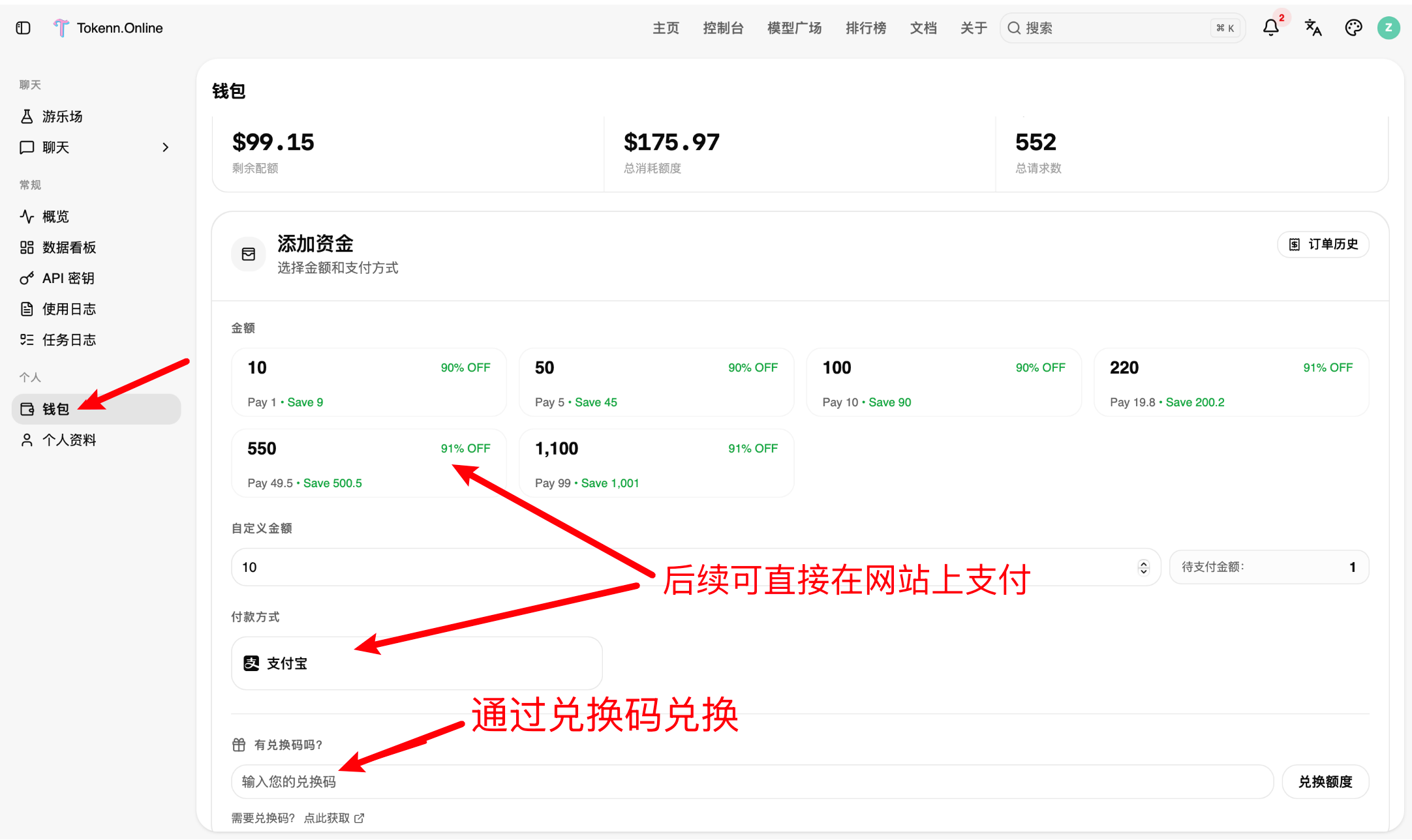The height and width of the screenshot is (840, 1412).
Task: Go to 主页 in top navigation
Action: coord(666,28)
